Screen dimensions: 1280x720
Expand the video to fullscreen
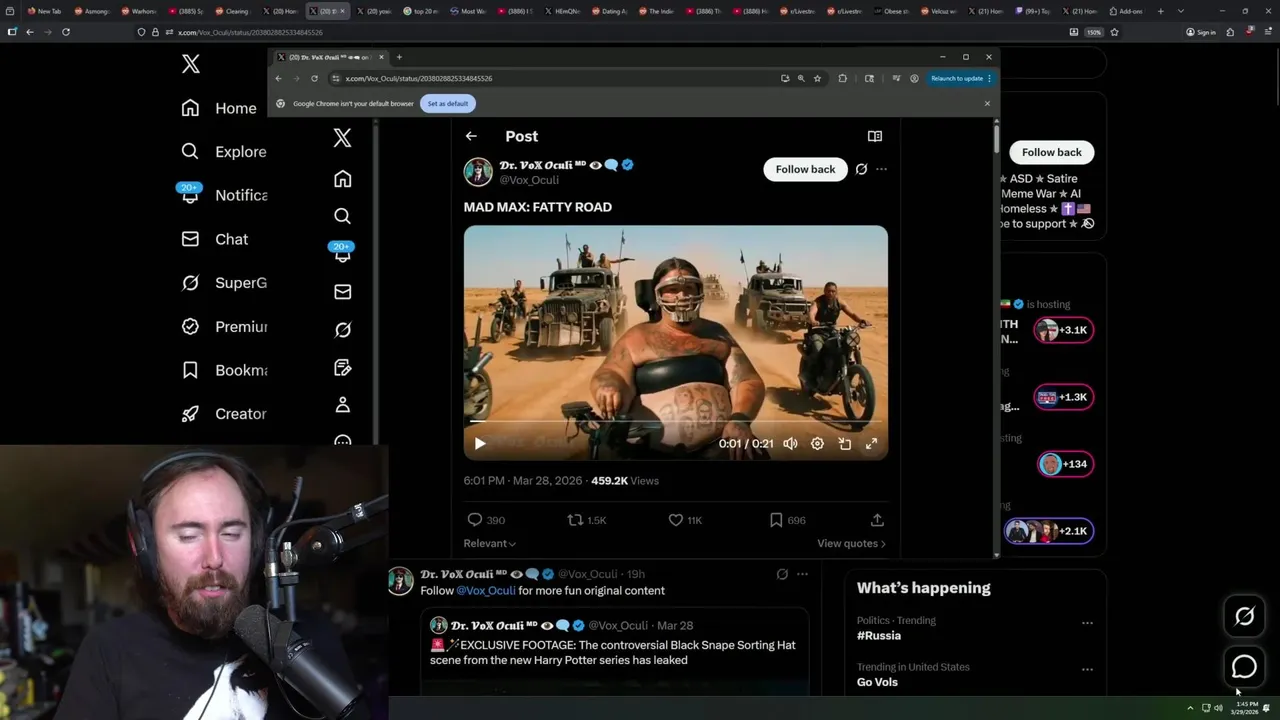[871, 444]
